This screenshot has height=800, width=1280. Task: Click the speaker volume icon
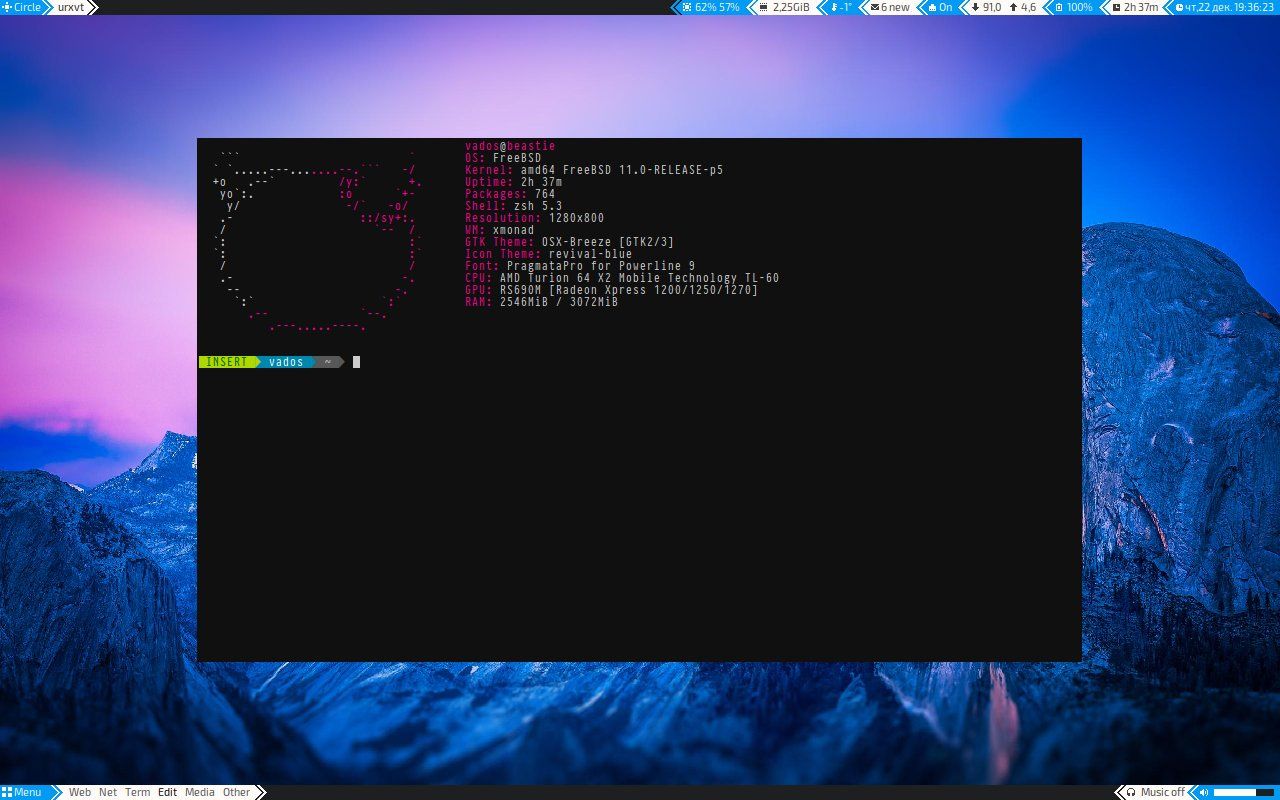point(1204,792)
